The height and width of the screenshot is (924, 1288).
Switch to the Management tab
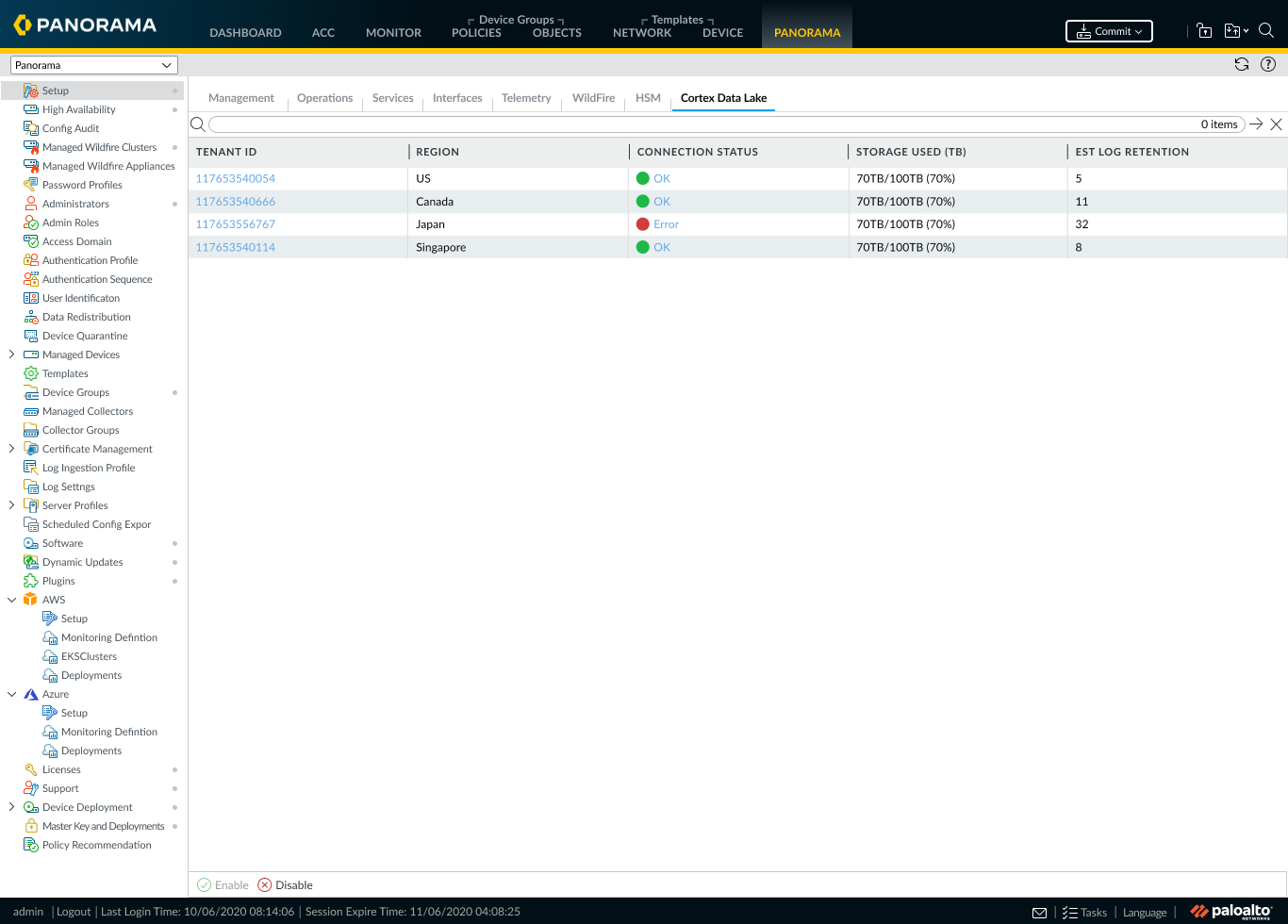pos(241,98)
